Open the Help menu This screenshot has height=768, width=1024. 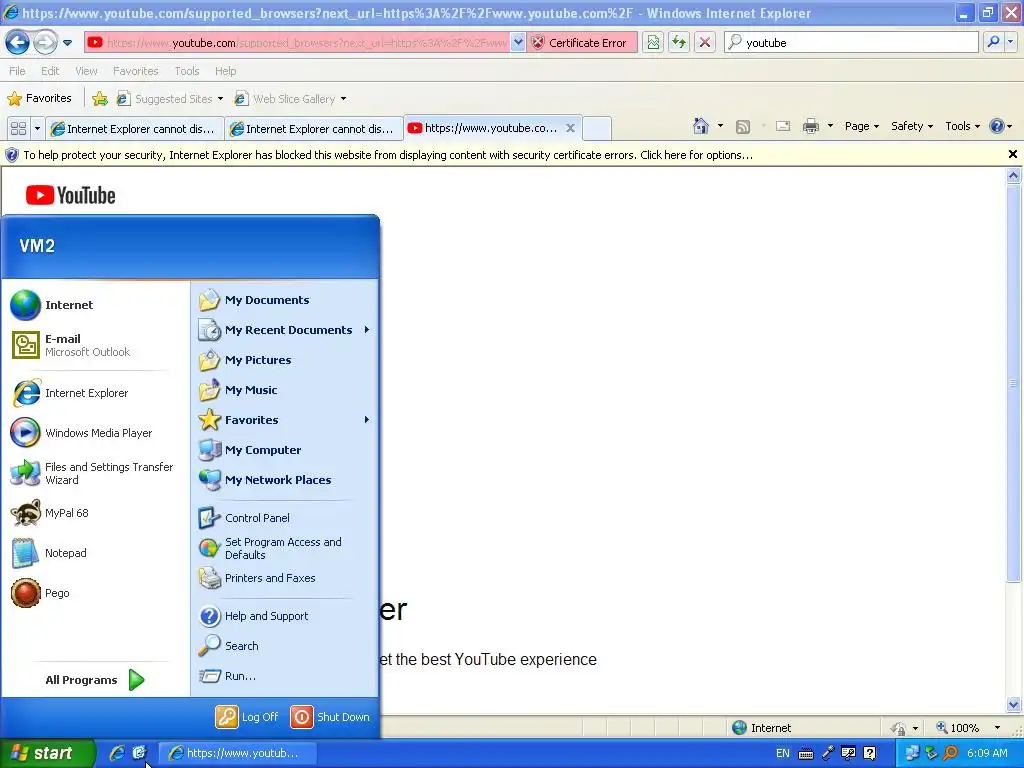[x=225, y=71]
